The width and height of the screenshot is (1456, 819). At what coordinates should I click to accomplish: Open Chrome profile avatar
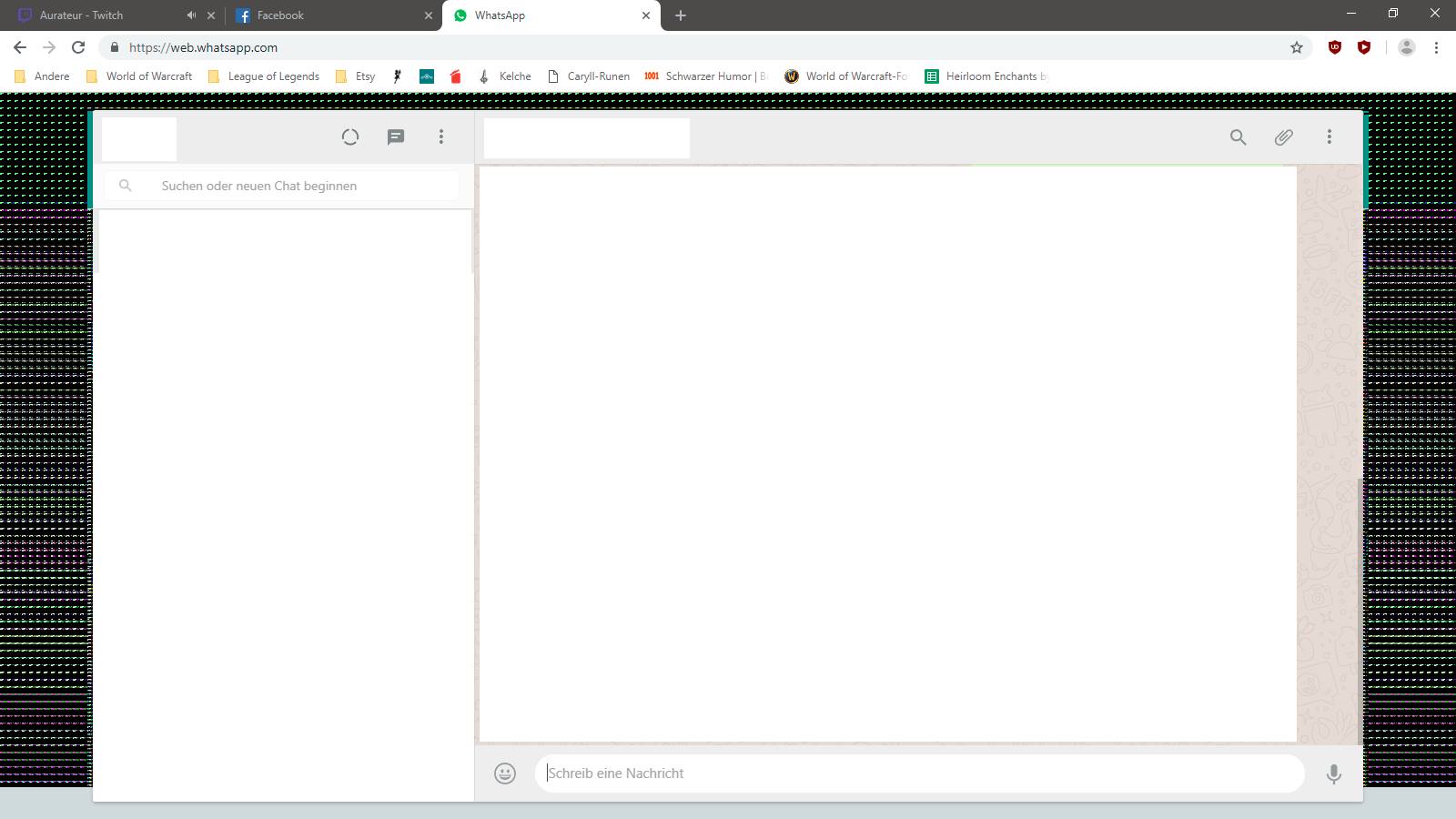click(x=1407, y=47)
